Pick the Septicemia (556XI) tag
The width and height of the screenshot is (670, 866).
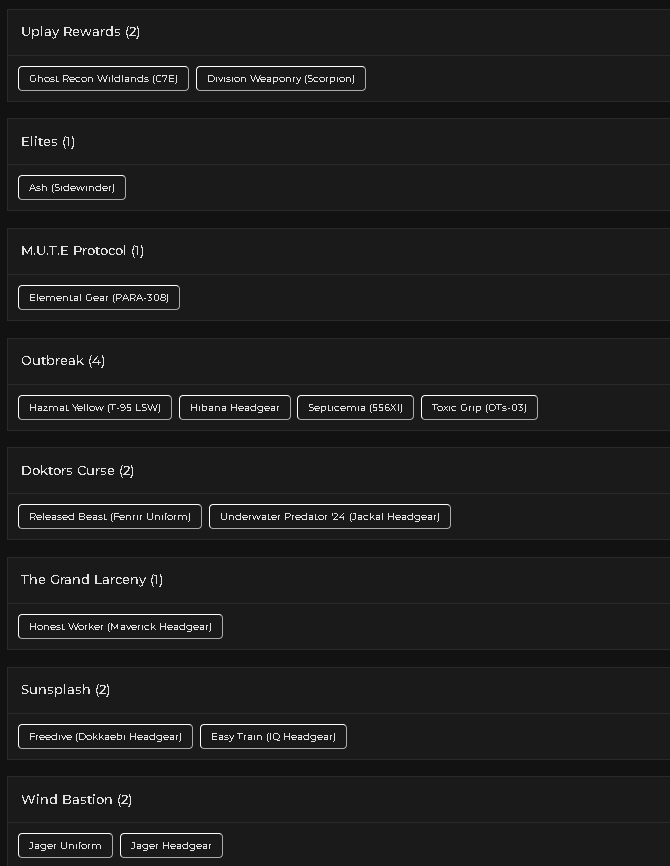pos(355,408)
